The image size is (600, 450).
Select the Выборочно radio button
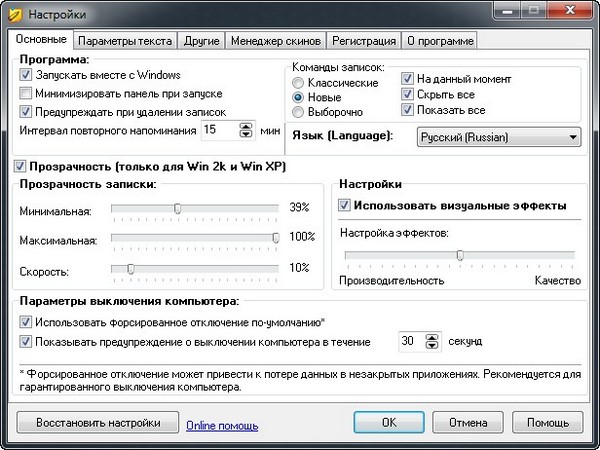pos(298,114)
